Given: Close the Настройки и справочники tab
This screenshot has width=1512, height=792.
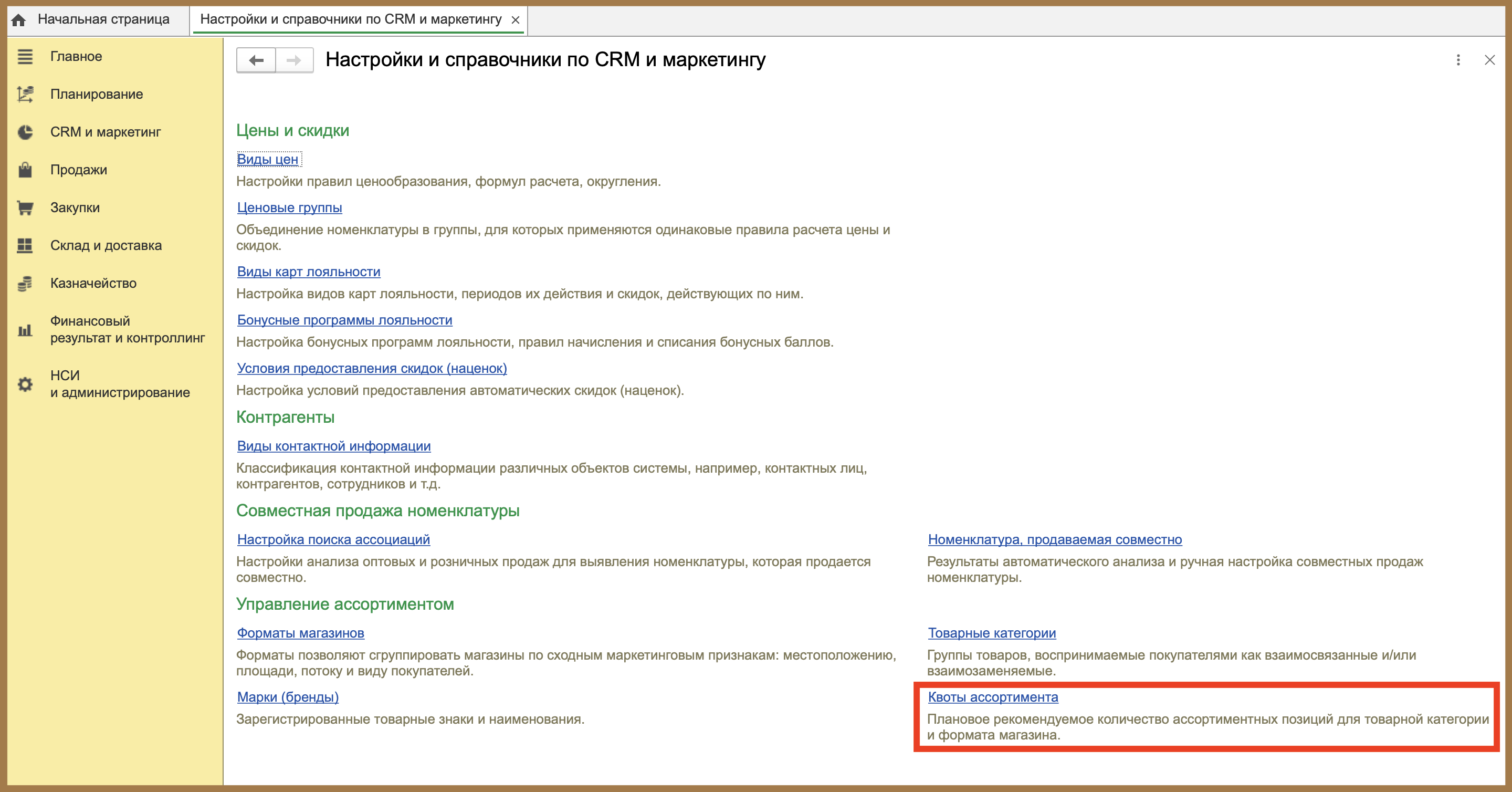Looking at the screenshot, I should pyautogui.click(x=516, y=20).
